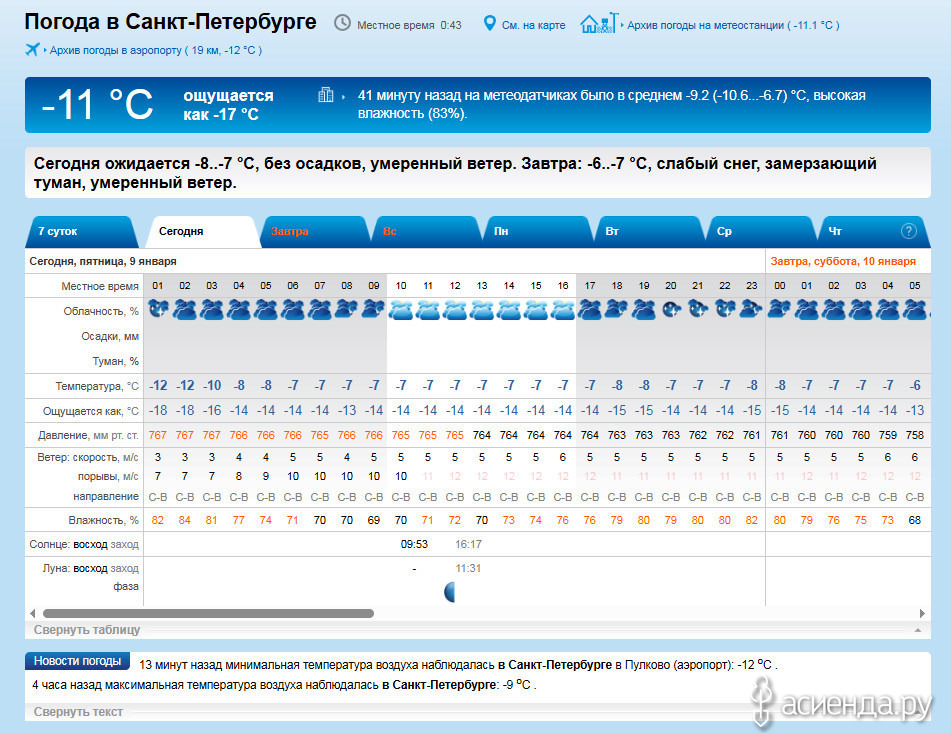The image size is (951, 733).
Task: Click the moon phase icon
Action: [450, 592]
